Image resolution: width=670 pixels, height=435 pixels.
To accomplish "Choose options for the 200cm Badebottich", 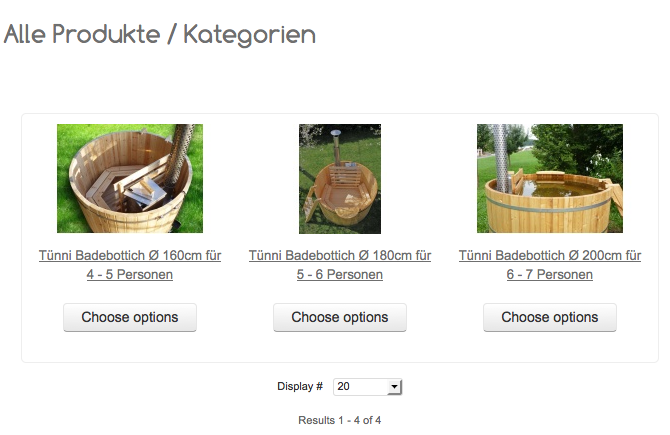I will tap(550, 318).
